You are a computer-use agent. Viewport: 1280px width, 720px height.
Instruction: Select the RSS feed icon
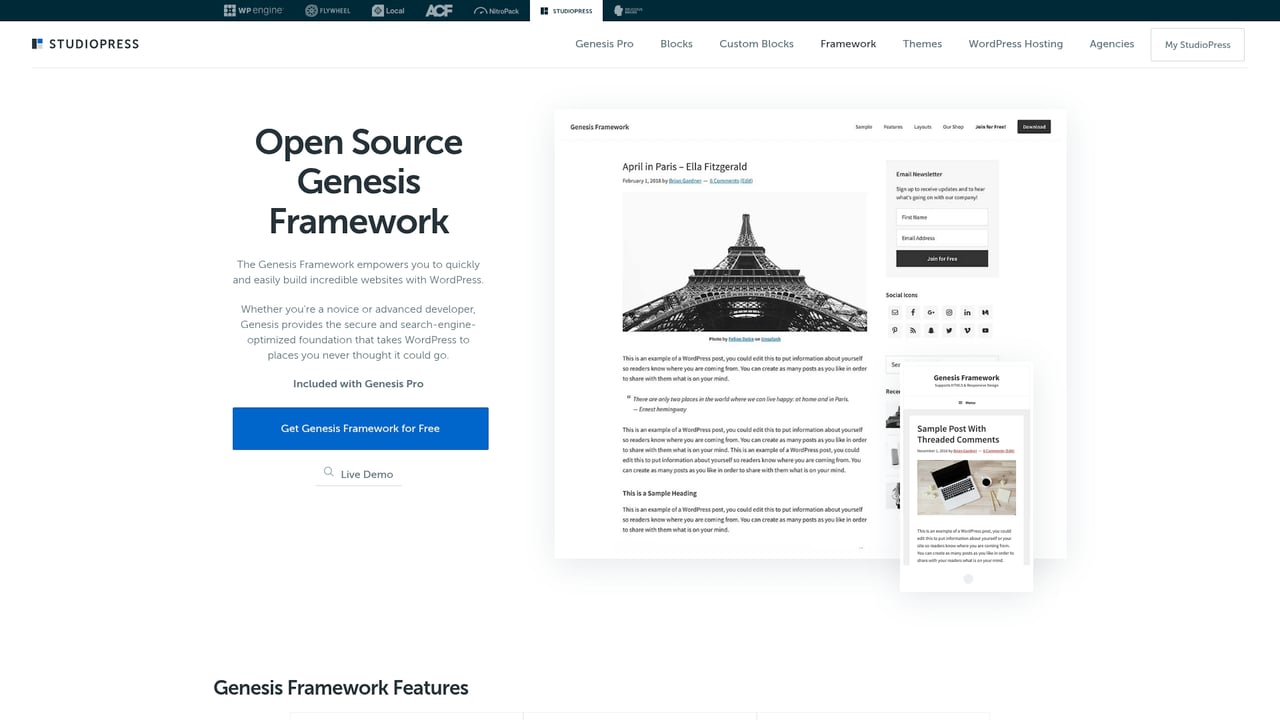pos(912,330)
